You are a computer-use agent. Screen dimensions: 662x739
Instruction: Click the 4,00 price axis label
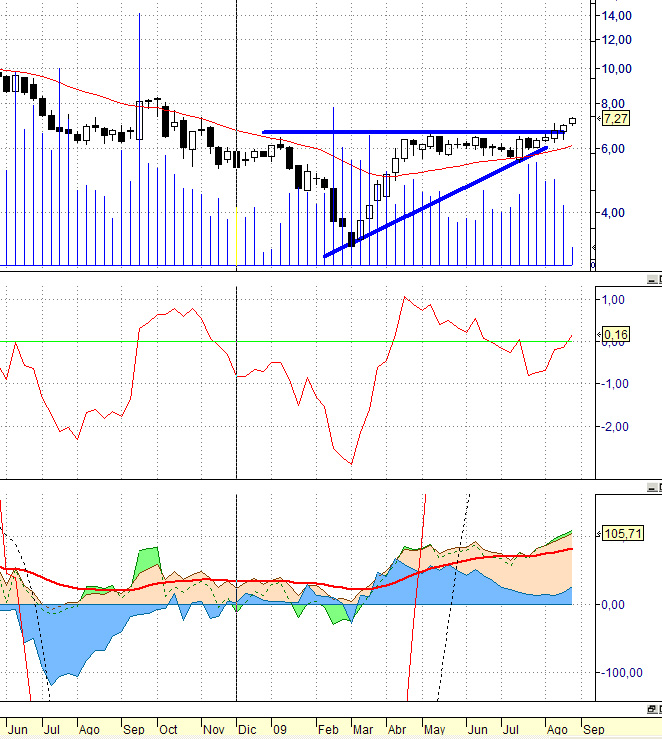tap(613, 213)
